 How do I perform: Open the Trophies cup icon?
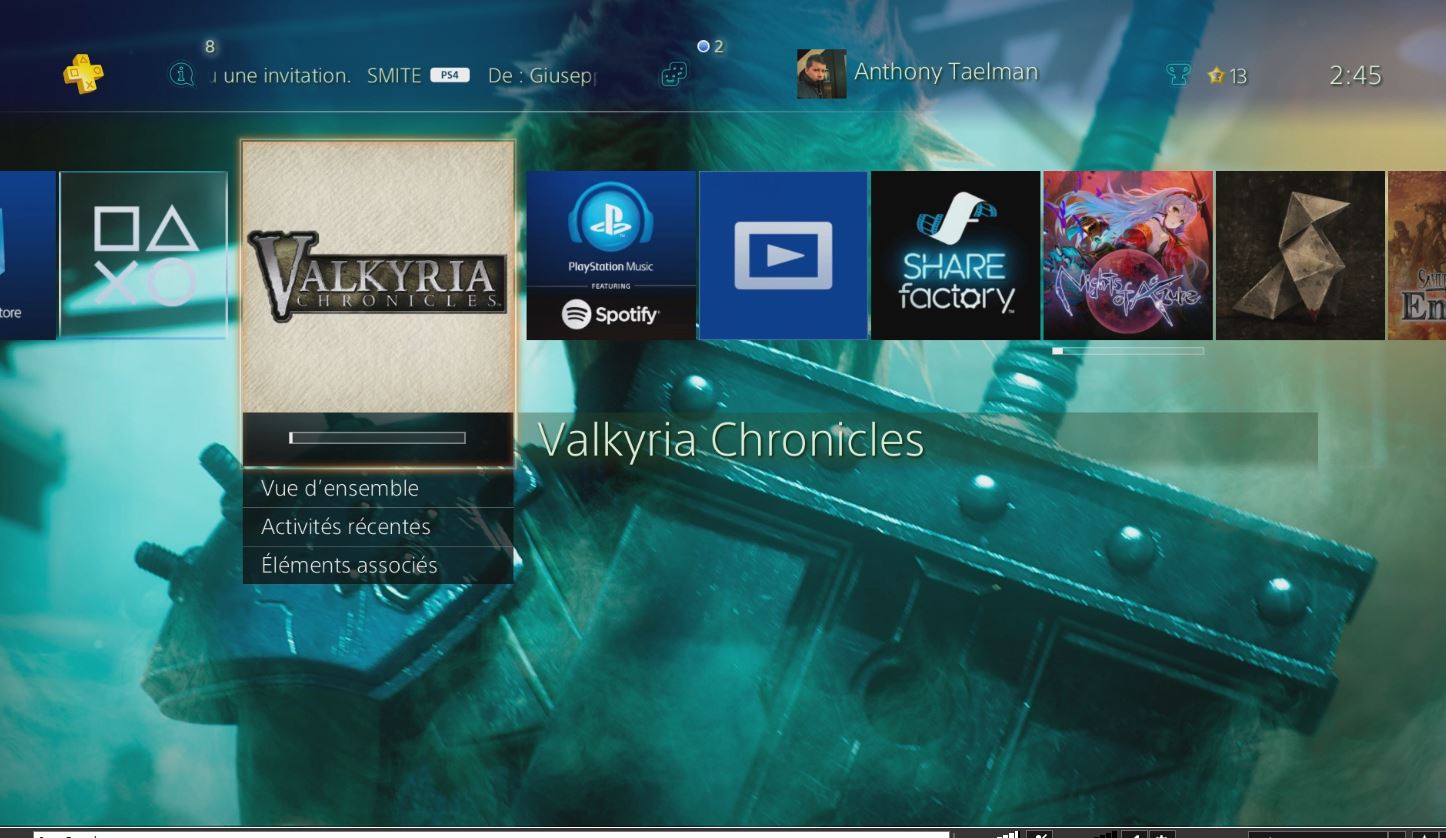coord(1178,75)
